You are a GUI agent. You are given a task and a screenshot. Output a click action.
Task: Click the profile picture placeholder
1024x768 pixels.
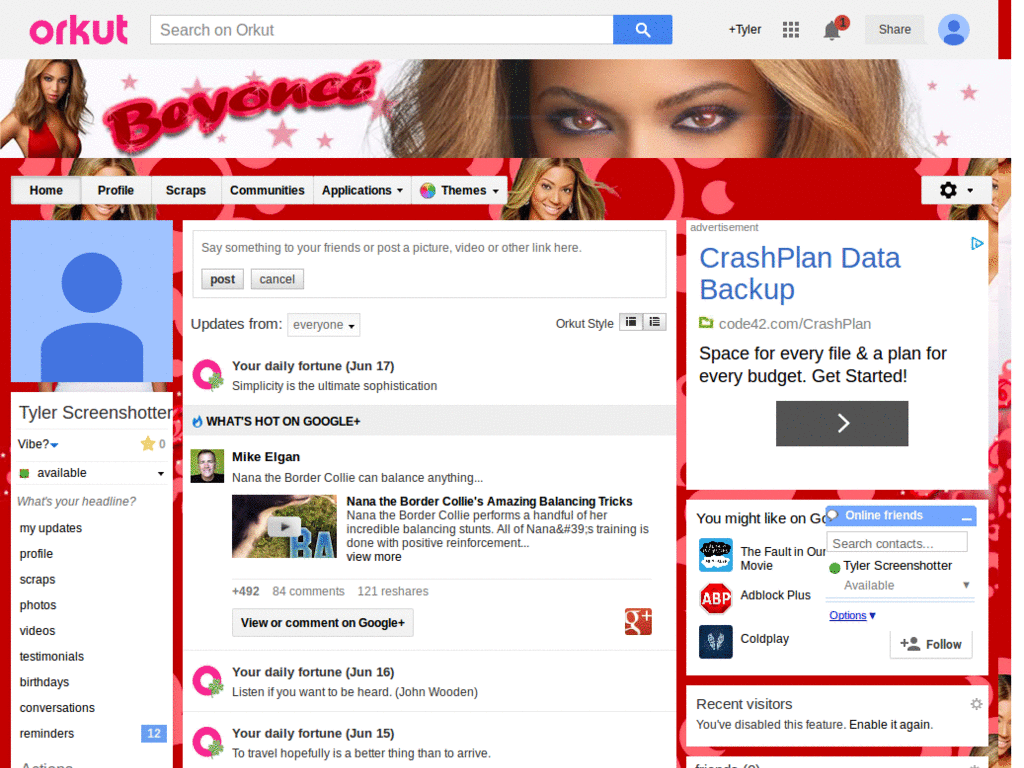coord(92,300)
